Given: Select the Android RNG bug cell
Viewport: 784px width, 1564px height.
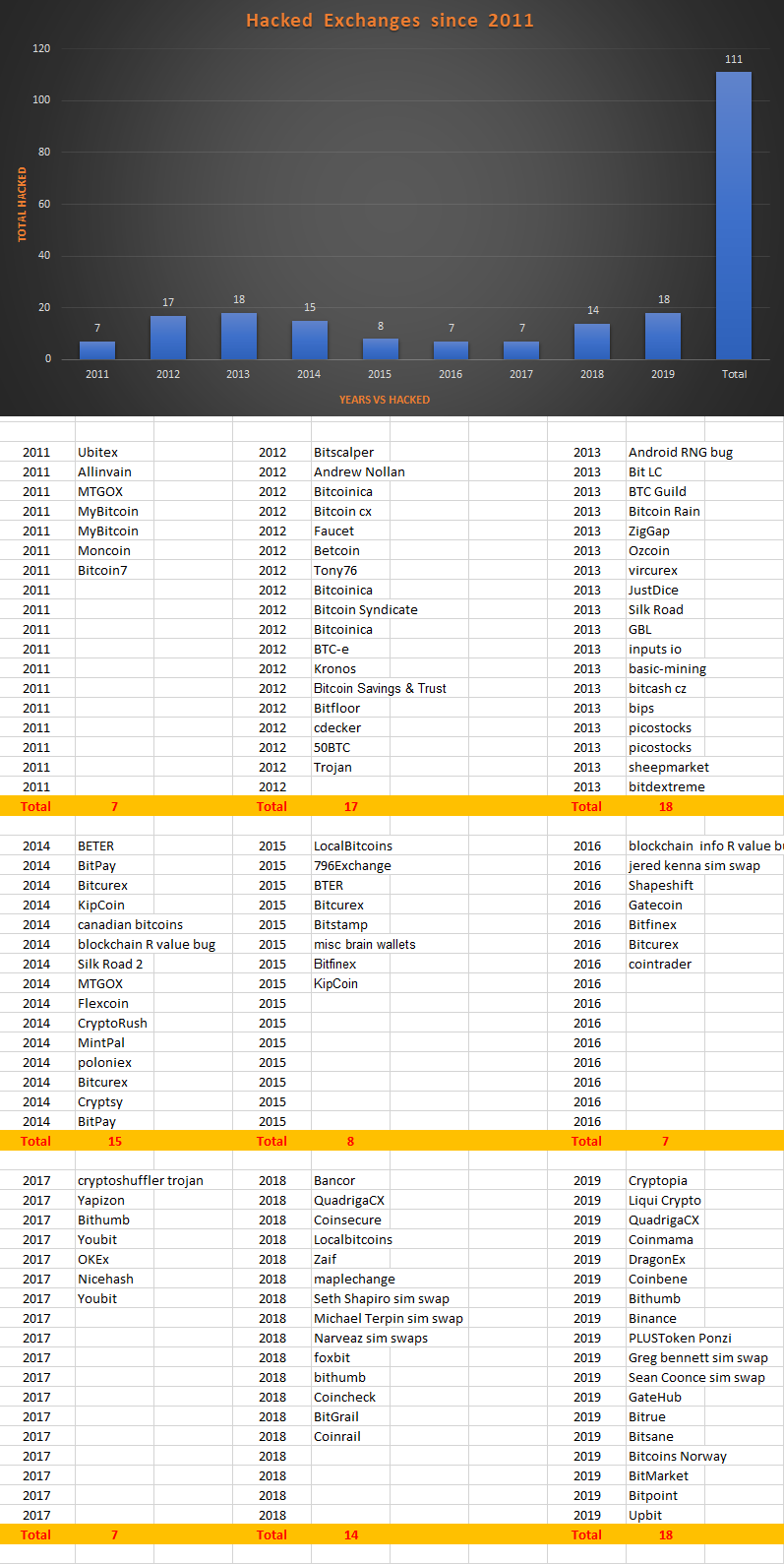Looking at the screenshot, I should click(681, 452).
